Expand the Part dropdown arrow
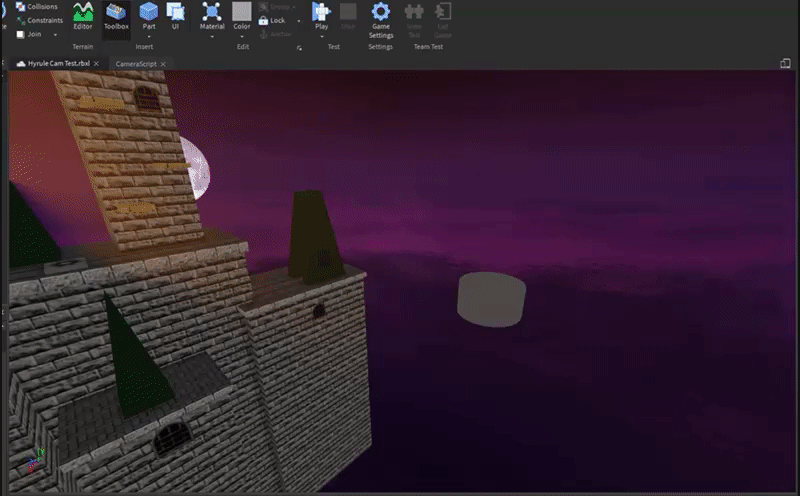The width and height of the screenshot is (800, 496). point(148,37)
